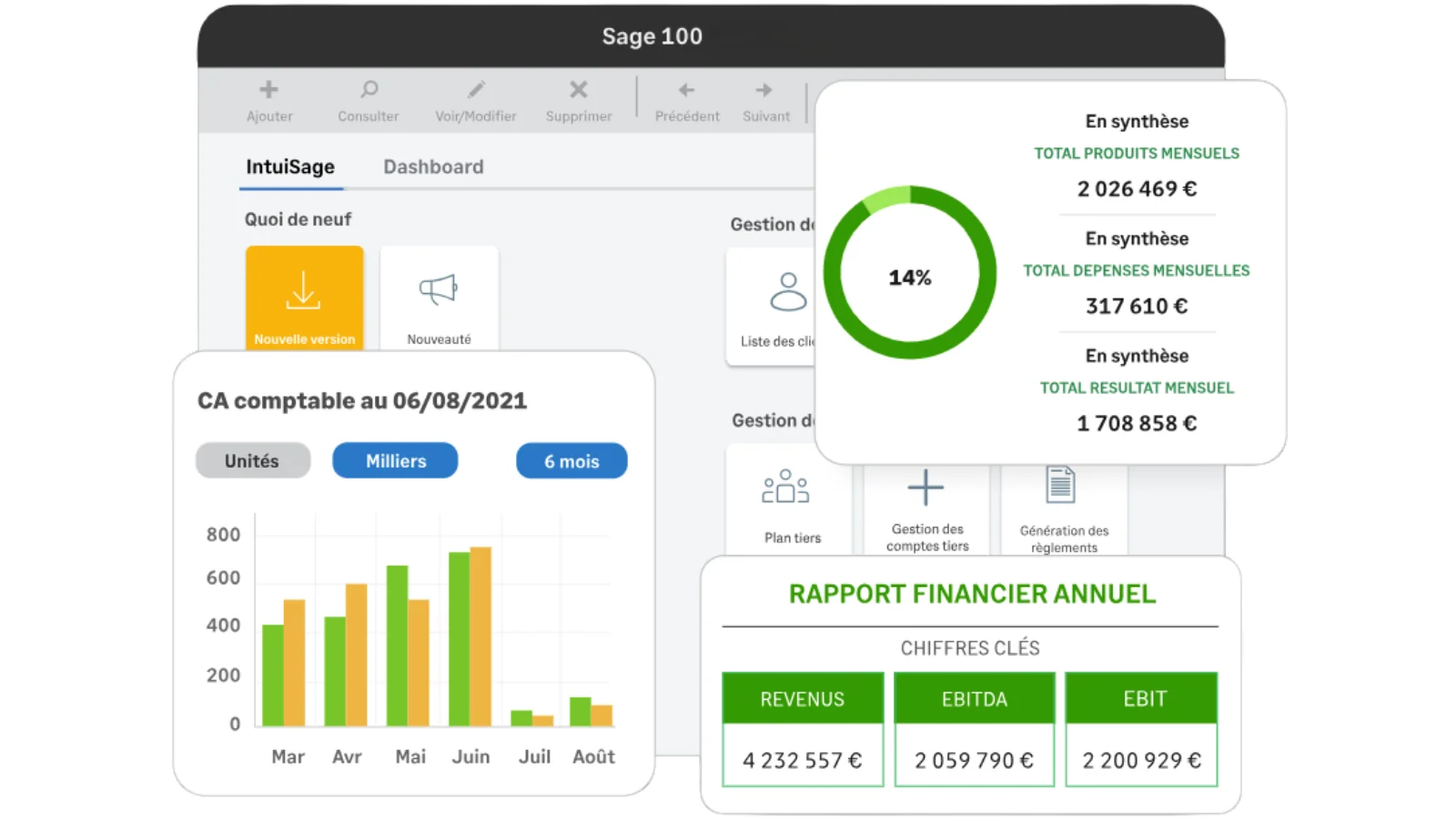Select the Voir/Modifier pencil icon
This screenshot has height=819, width=1456.
coord(476,89)
